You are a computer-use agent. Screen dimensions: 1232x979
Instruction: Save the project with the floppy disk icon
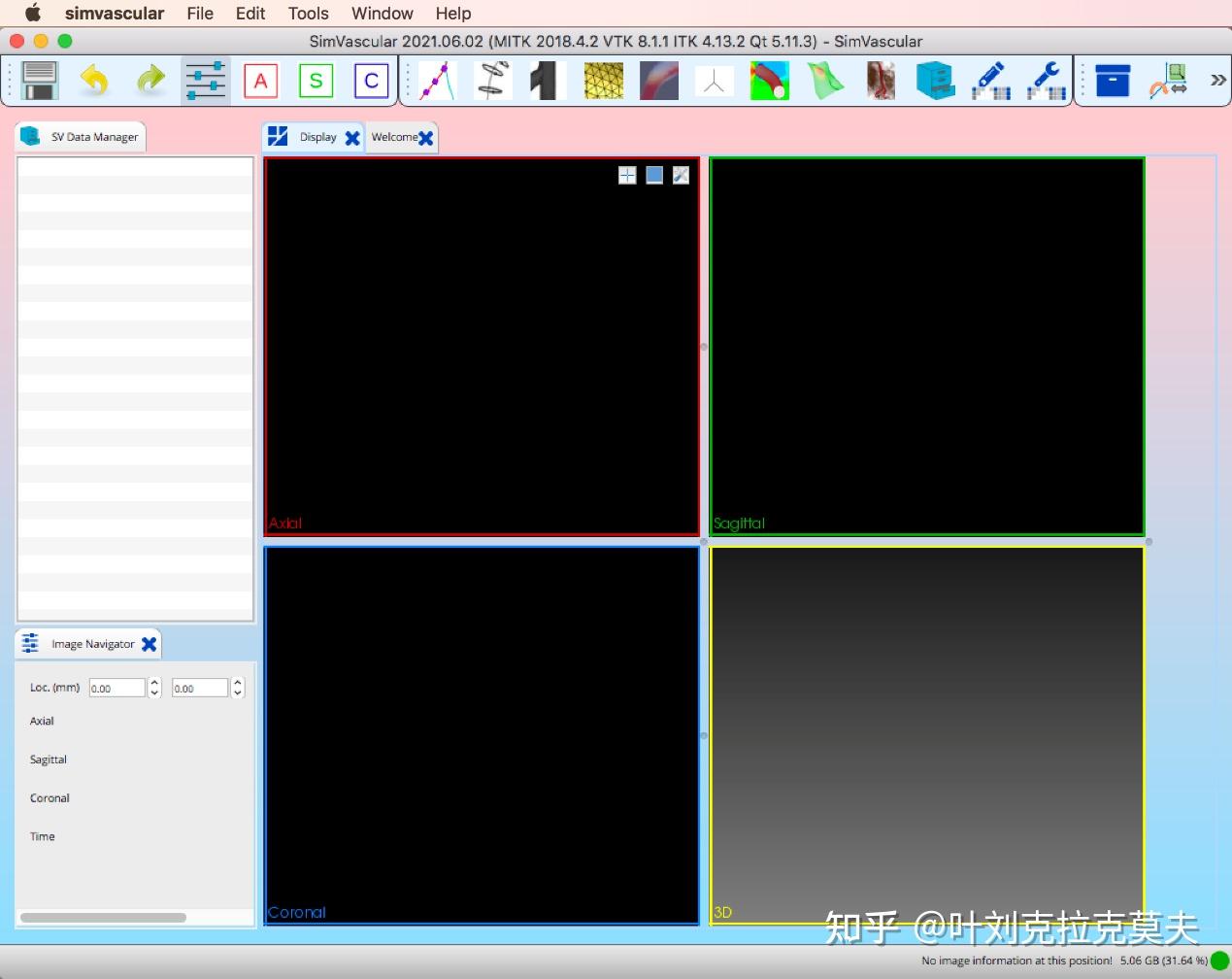point(40,81)
